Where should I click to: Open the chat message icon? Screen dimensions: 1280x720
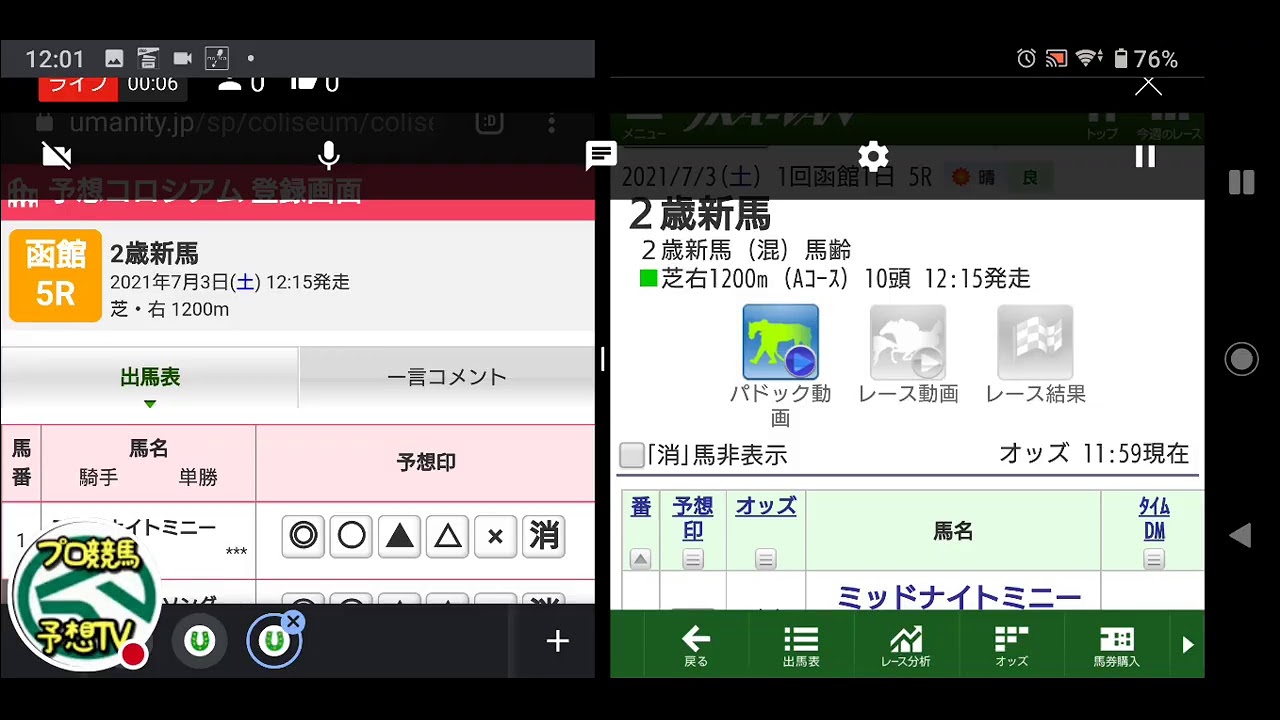pos(601,155)
